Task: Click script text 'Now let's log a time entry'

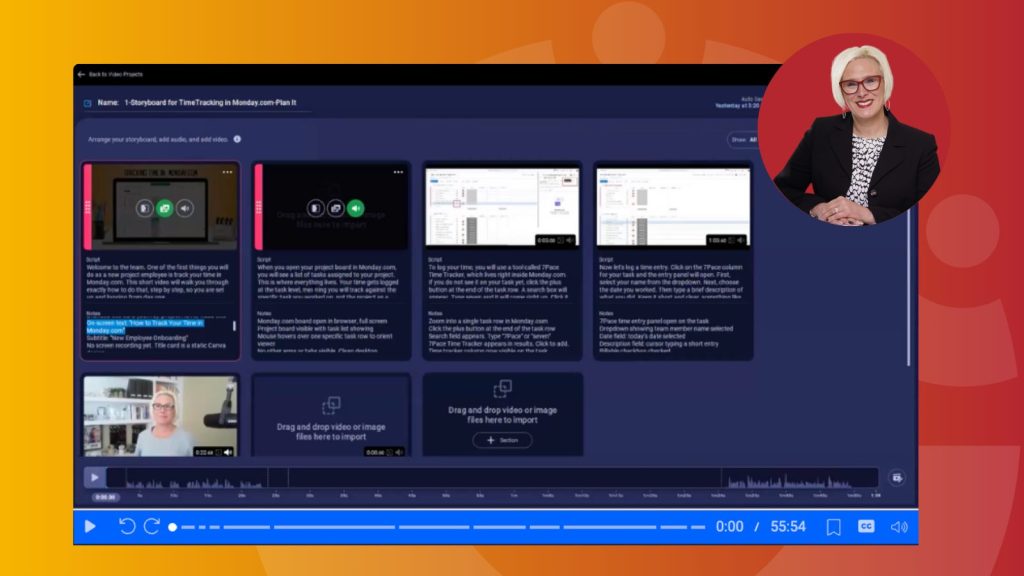Action: (670, 281)
